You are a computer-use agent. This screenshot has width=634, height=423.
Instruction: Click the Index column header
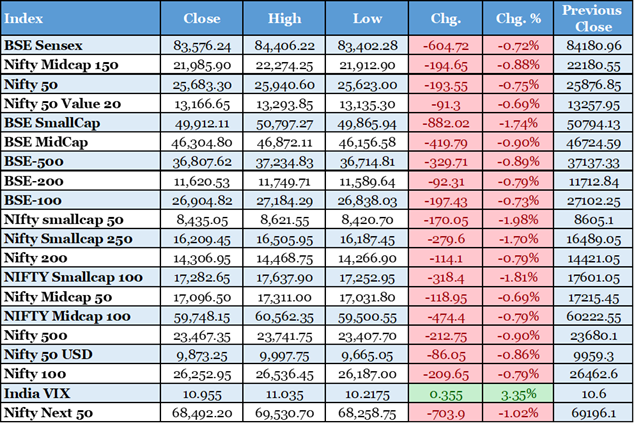coord(22,18)
